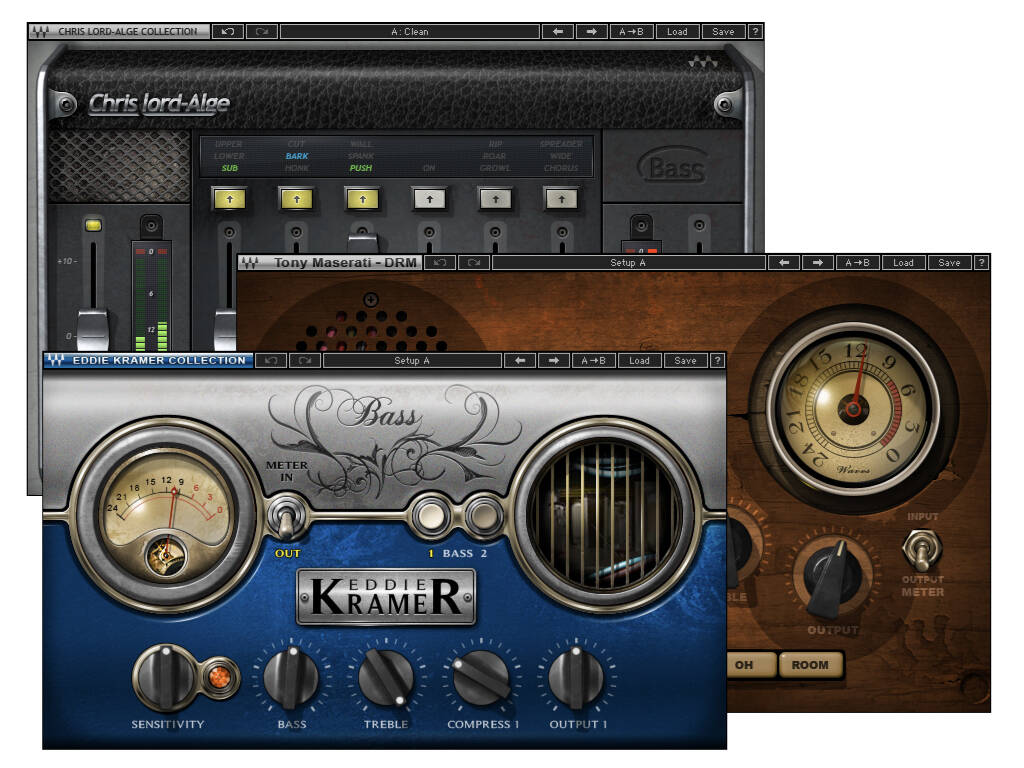Click the Sensitivity knob in Eddie Kramer
The width and height of the screenshot is (1024, 768).
(166, 677)
